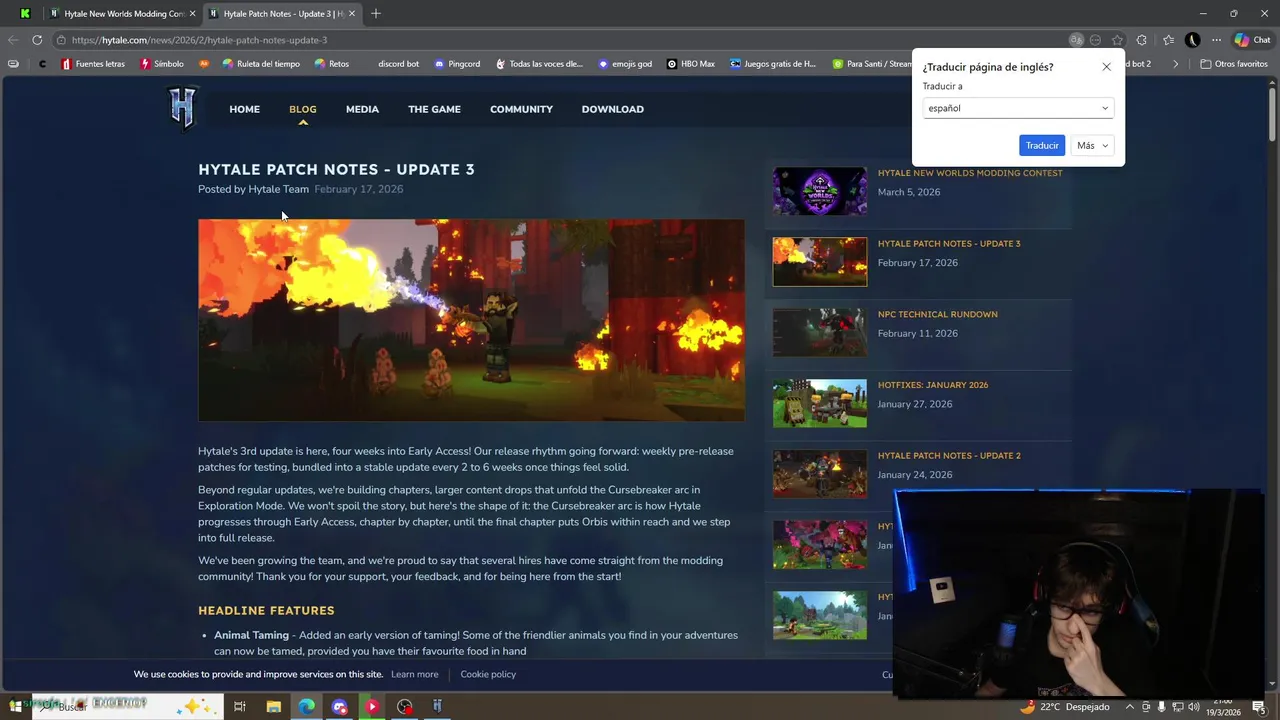Click the translate icon in the address bar

1076,40
